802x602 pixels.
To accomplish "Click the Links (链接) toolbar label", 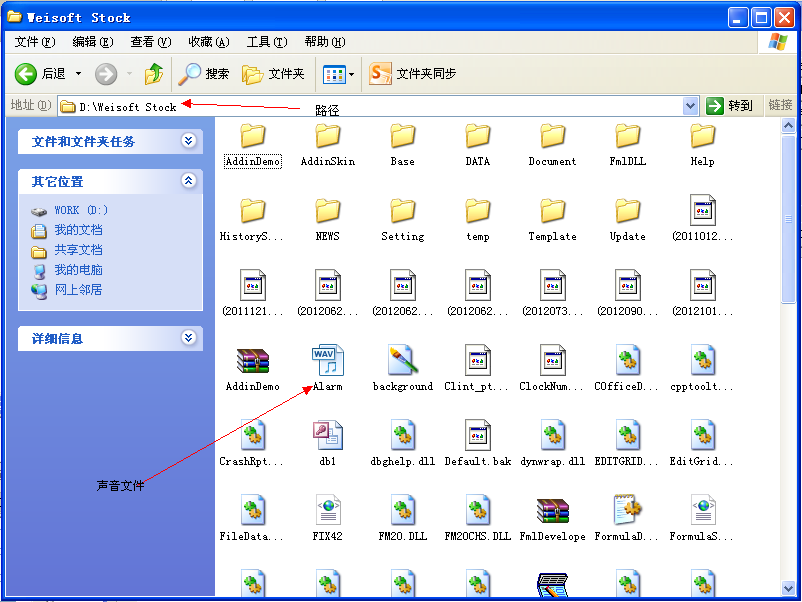I will point(780,105).
